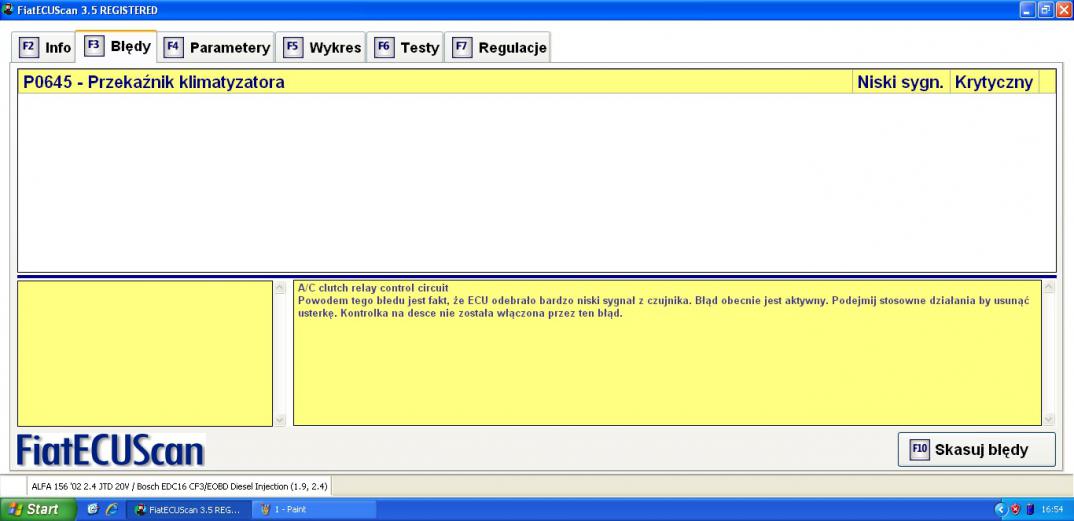
Task: Expand hidden system tray icons
Action: click(1000, 509)
